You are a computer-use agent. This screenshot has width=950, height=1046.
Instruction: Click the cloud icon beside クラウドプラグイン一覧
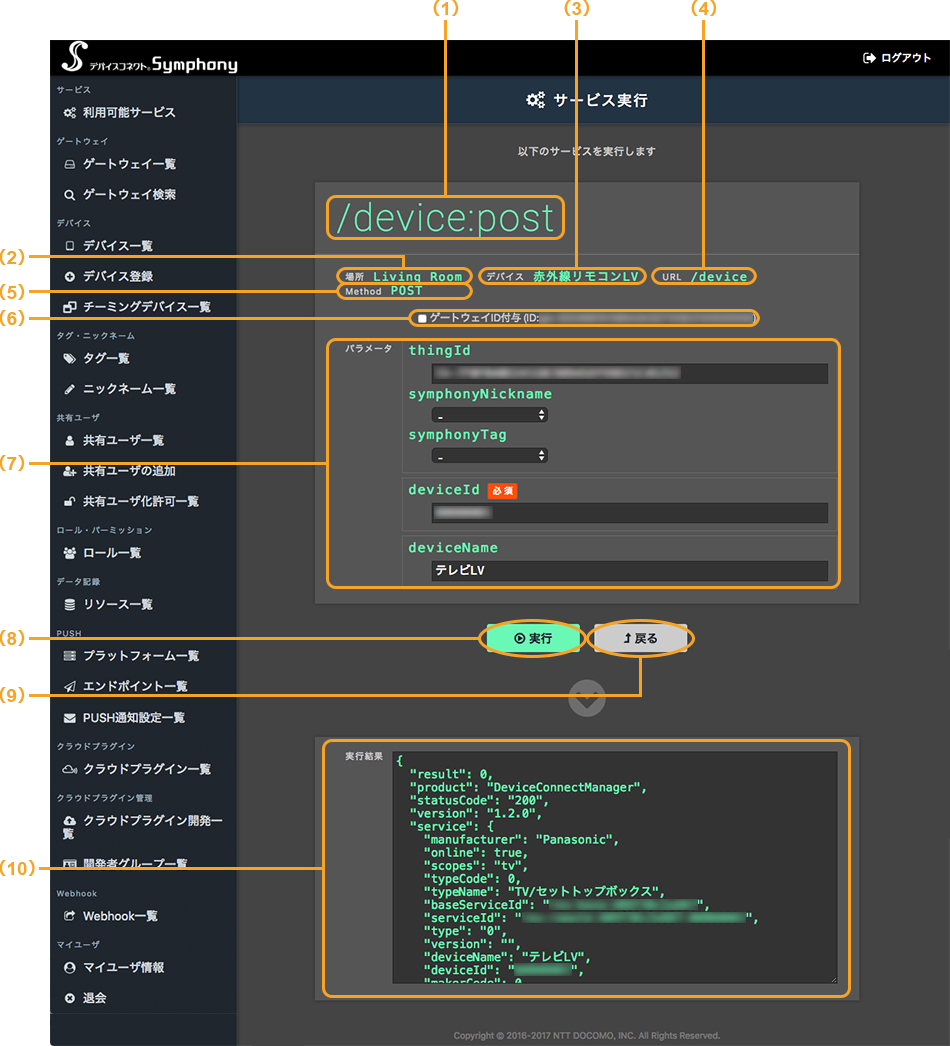tap(69, 769)
